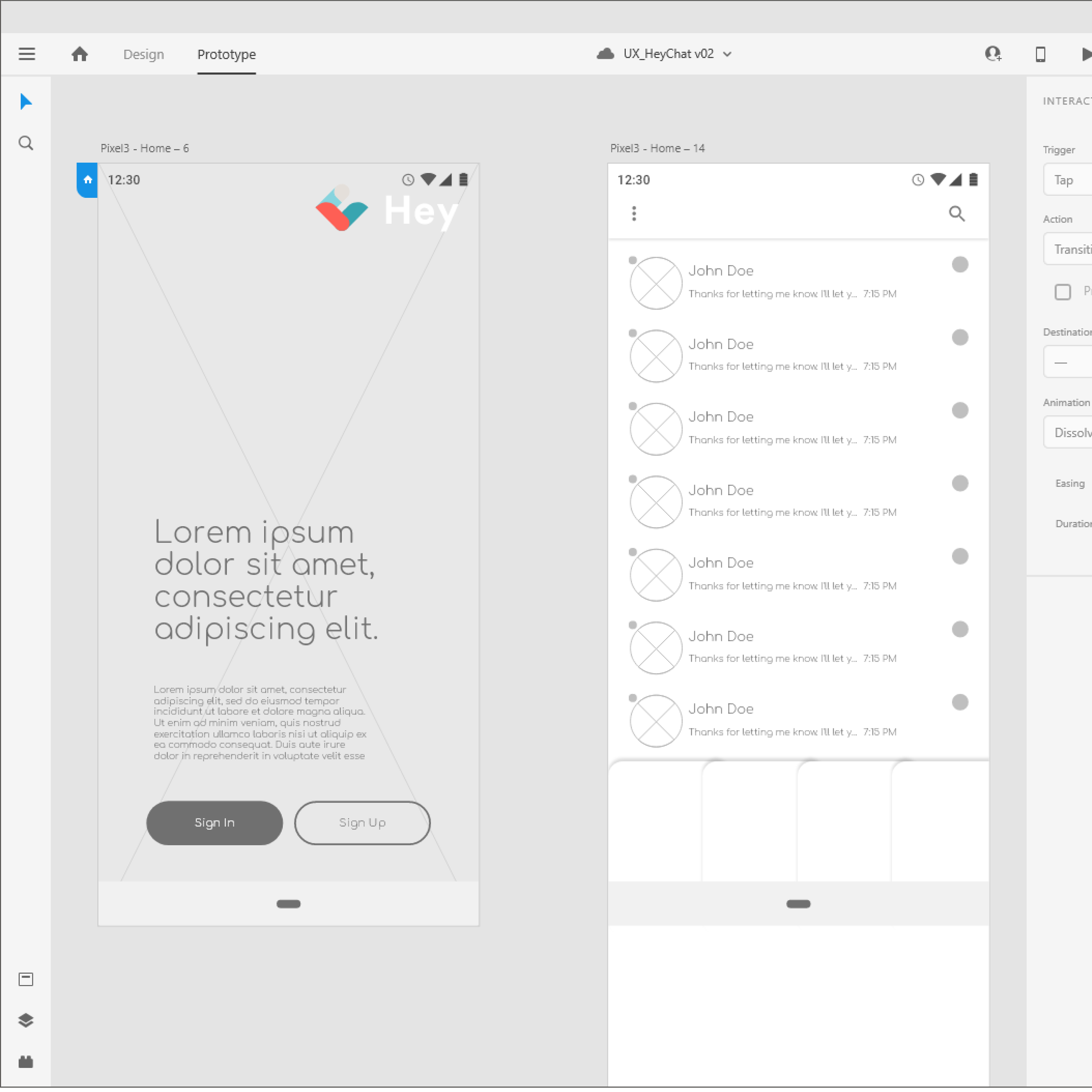1092x1092 pixels.
Task: Select the third John Doe avatar
Action: click(656, 429)
